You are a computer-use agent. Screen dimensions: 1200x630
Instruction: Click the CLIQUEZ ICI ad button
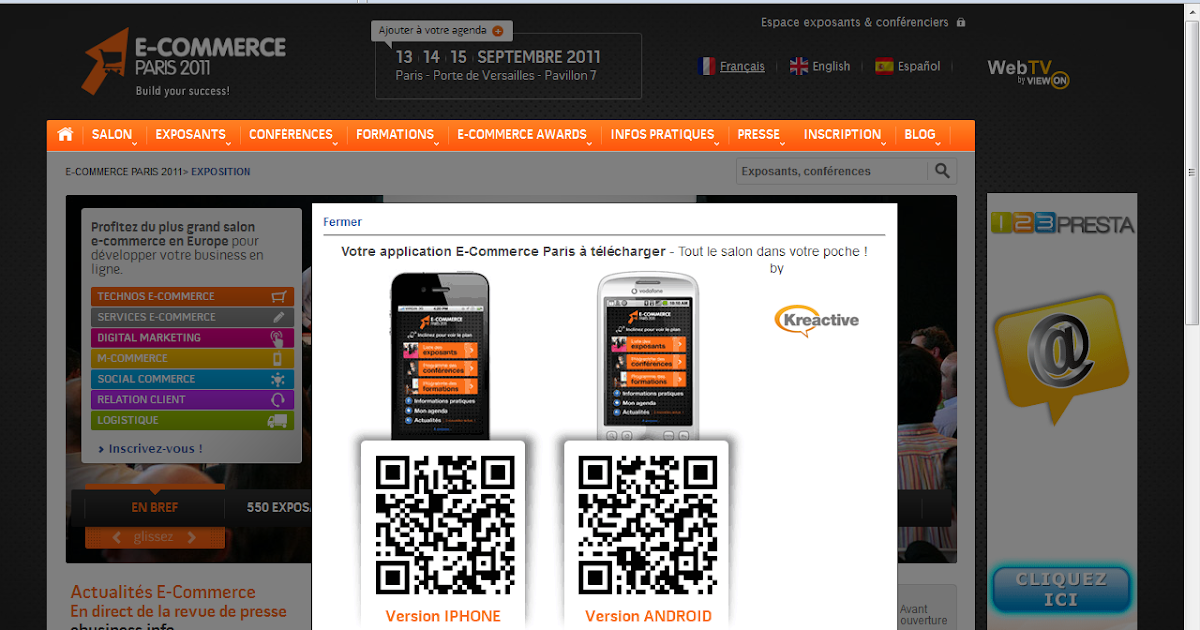(1061, 589)
